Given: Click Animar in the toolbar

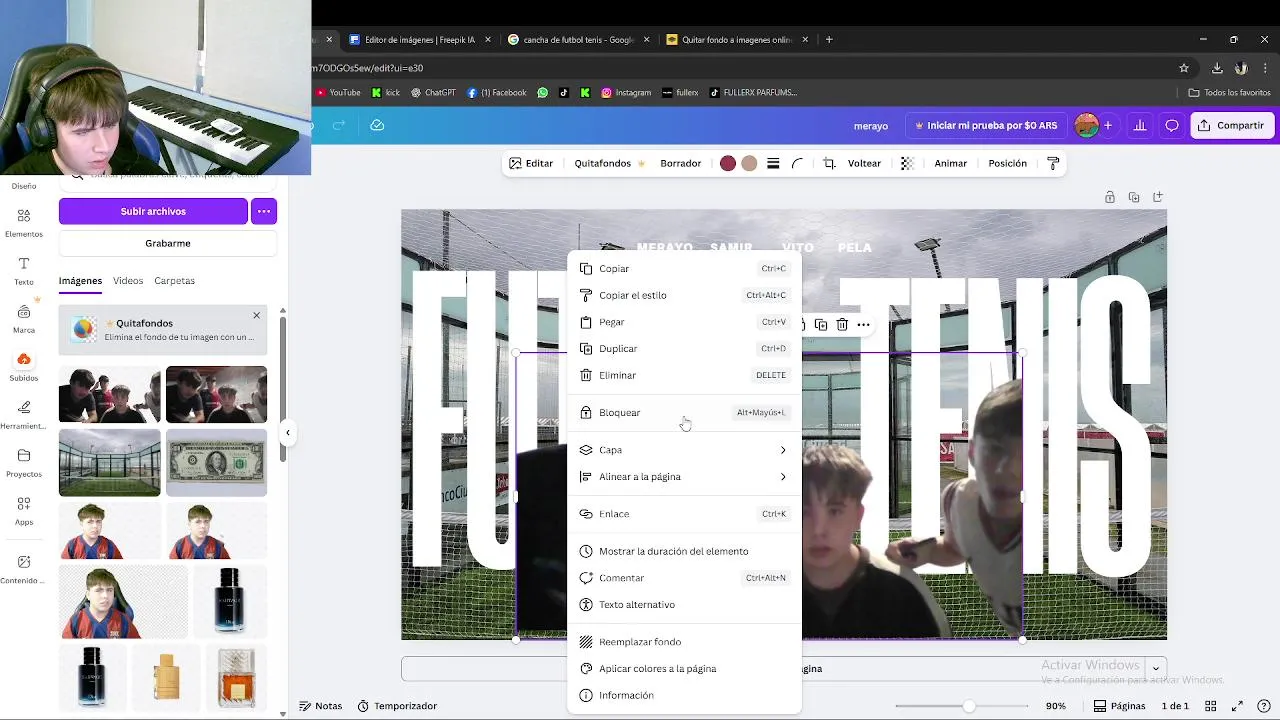Looking at the screenshot, I should point(951,163).
